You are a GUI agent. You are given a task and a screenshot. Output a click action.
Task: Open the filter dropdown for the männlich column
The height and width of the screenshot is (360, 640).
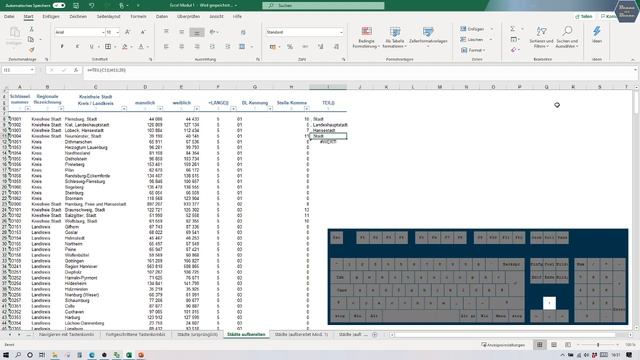(x=160, y=109)
